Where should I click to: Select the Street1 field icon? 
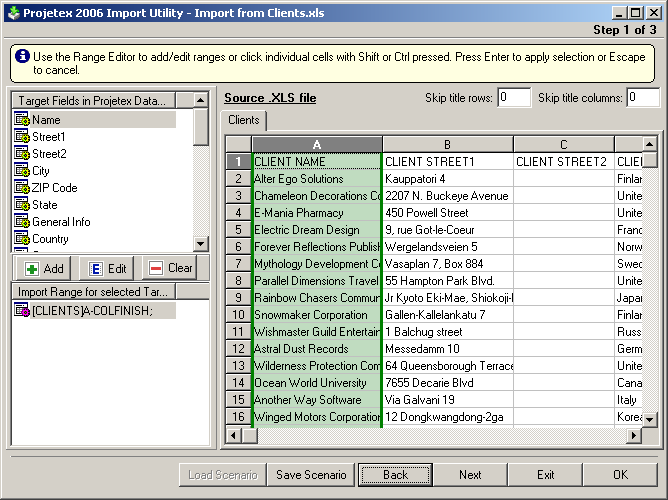click(21, 137)
